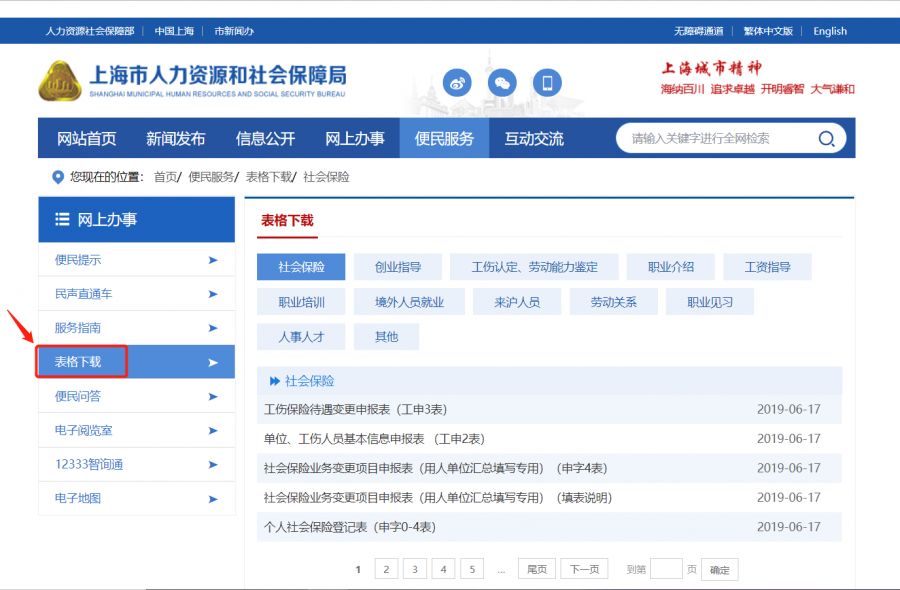This screenshot has width=900, height=590.
Task: Open the 信息公开 navigation menu
Action: 268,139
